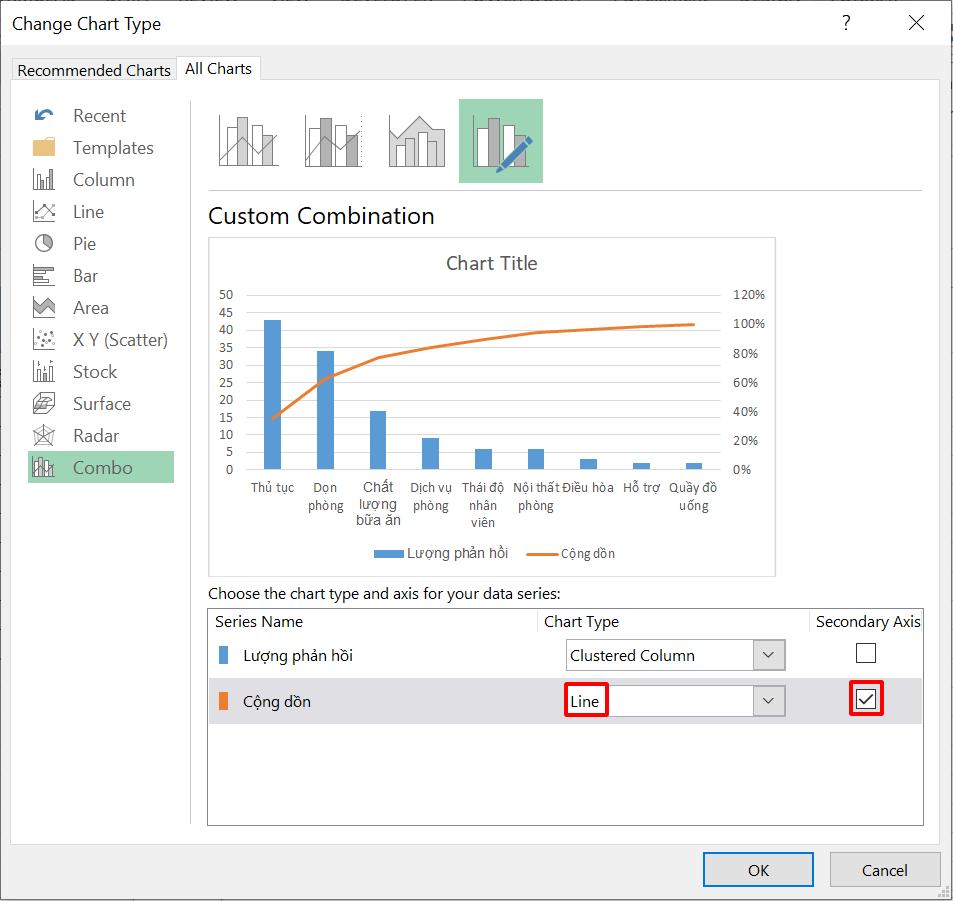Screen dimensions: 953x901
Task: Switch to the Recommended Charts tab
Action: (x=93, y=70)
